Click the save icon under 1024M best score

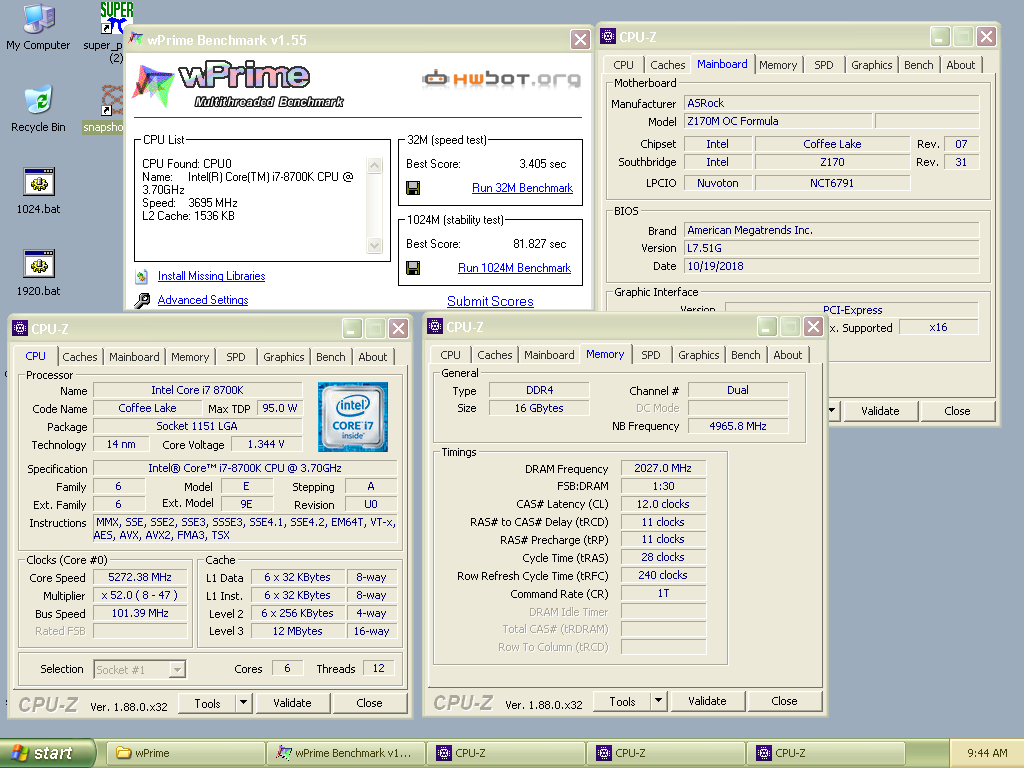pyautogui.click(x=413, y=268)
